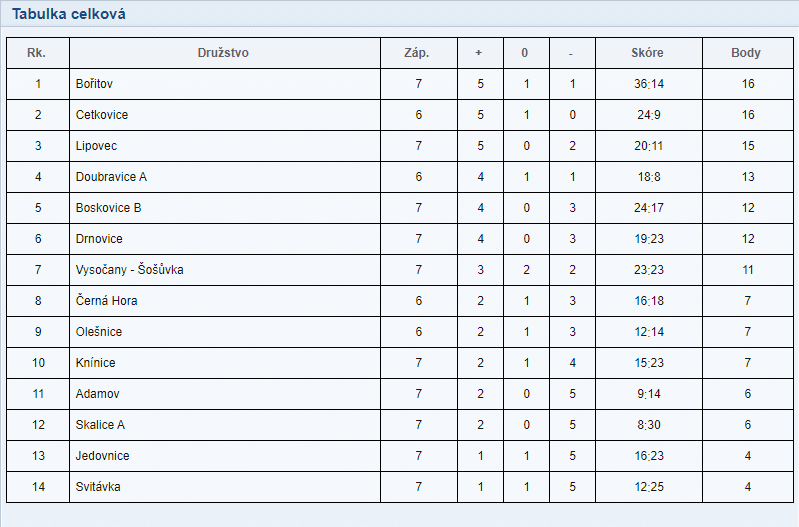Click Knínice team name
The height and width of the screenshot is (527, 799).
(95, 363)
